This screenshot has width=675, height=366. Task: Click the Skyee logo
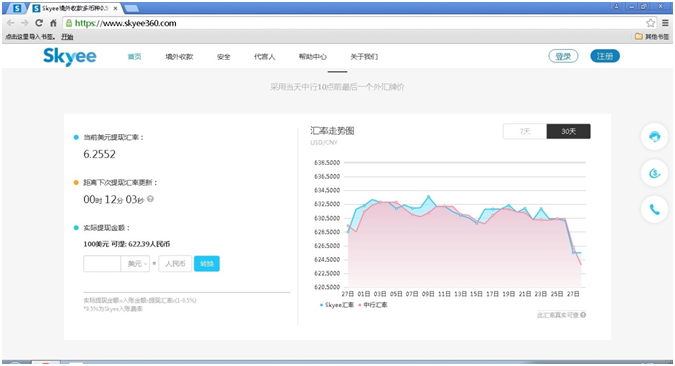70,56
